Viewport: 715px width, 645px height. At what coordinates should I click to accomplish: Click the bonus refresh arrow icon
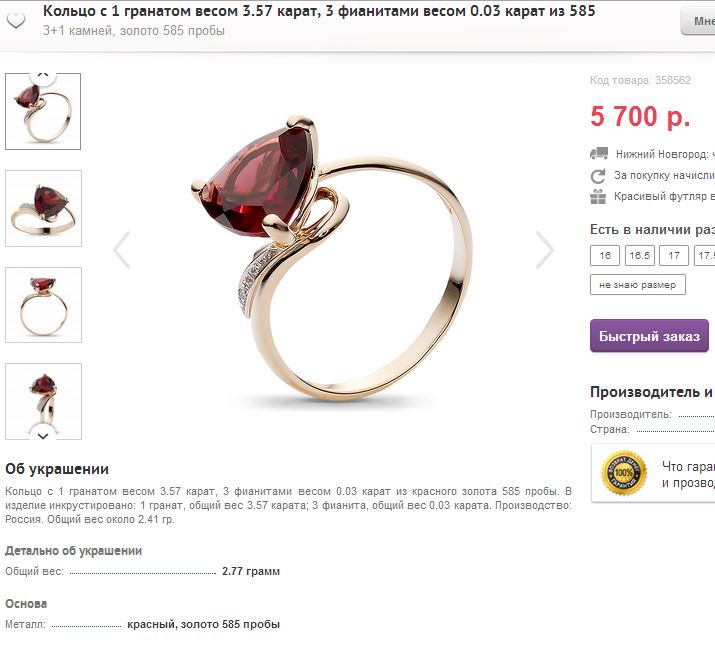tap(598, 176)
